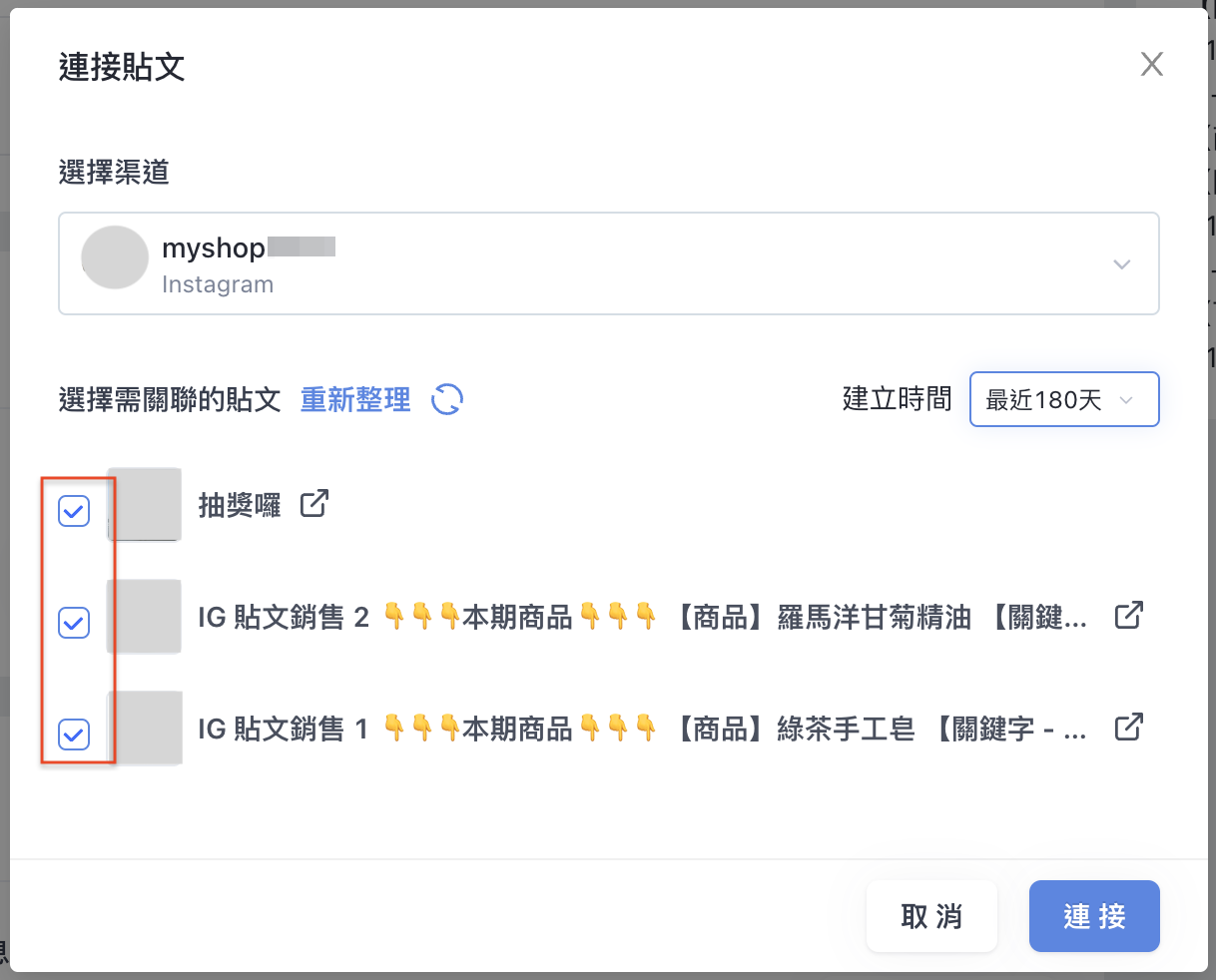Open IG 貼文銷售 1 external link icon
The height and width of the screenshot is (980, 1216).
[x=1128, y=728]
